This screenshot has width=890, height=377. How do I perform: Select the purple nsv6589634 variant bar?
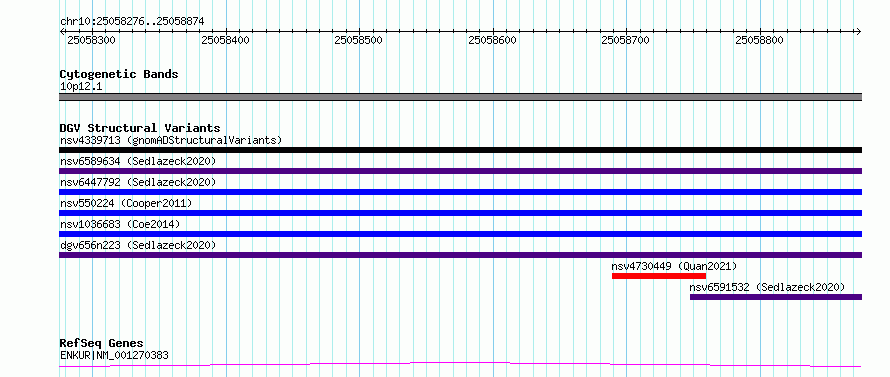point(460,171)
